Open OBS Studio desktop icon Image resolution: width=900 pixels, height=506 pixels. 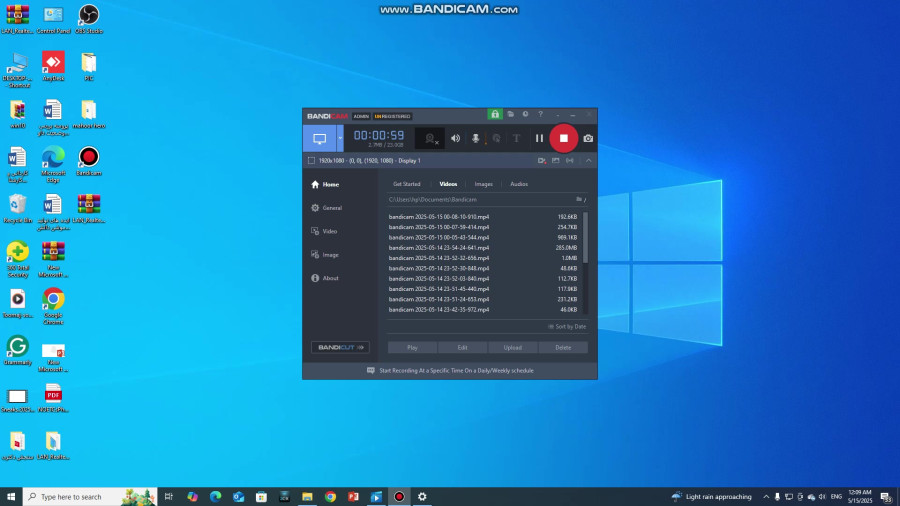tap(88, 18)
